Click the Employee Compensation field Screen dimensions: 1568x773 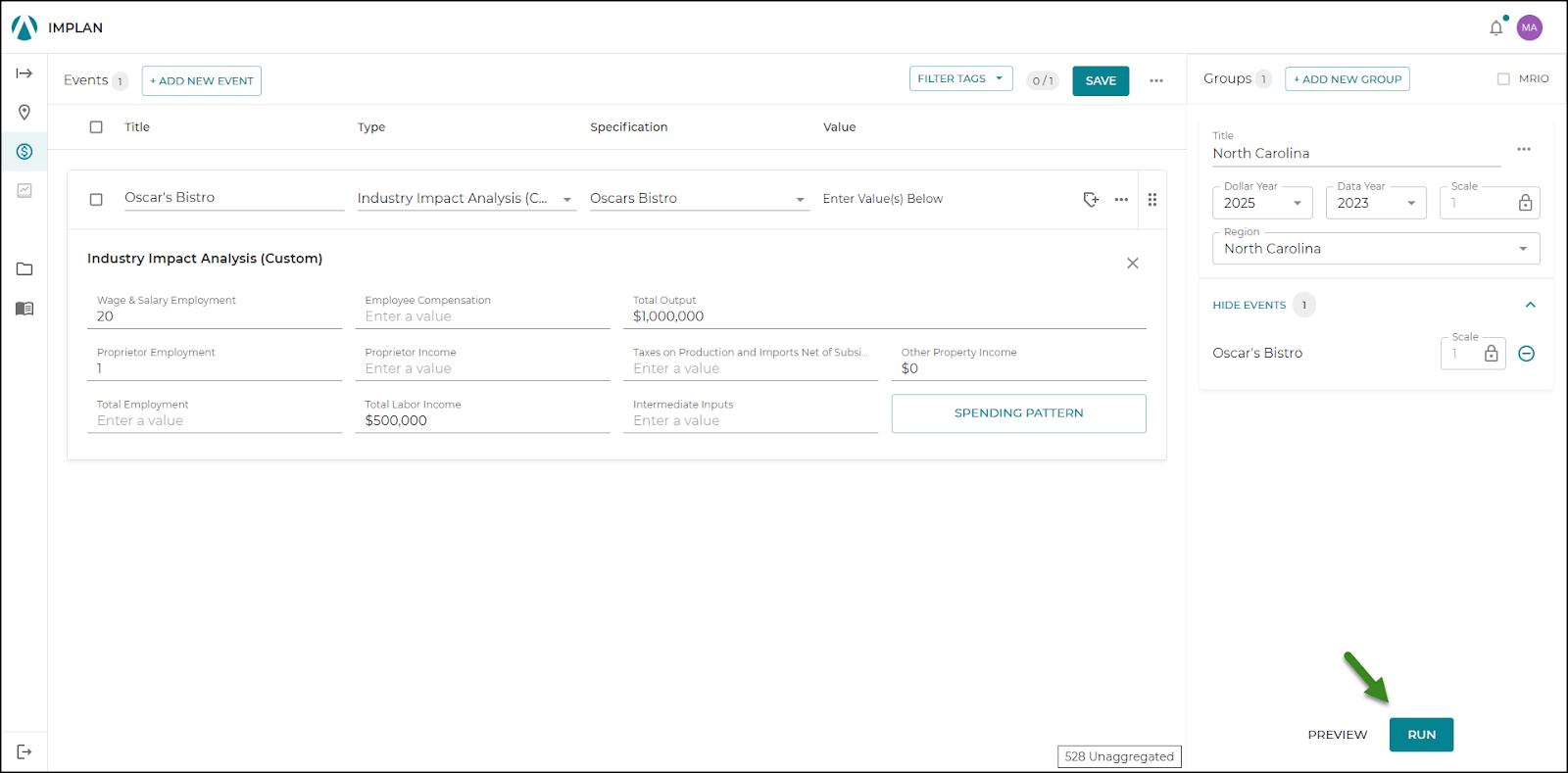[x=482, y=310]
